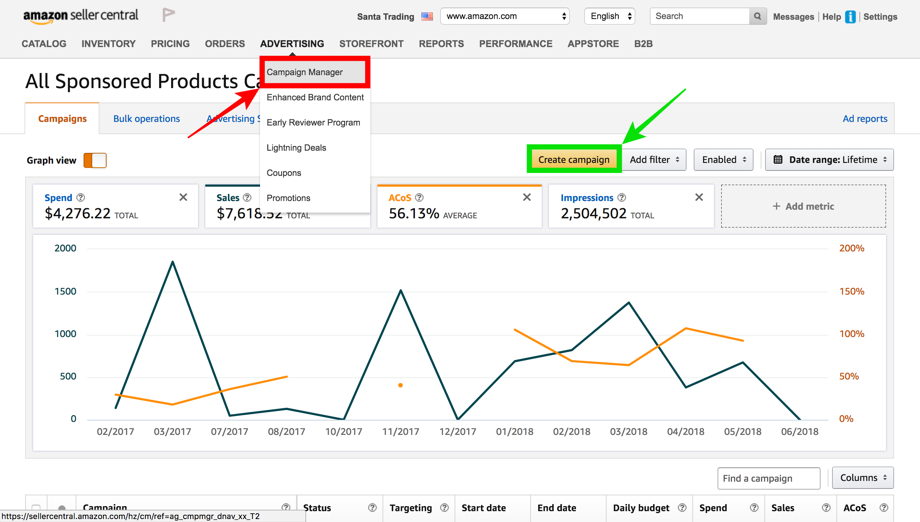Switch to the Bulk operations tab
The height and width of the screenshot is (522, 920).
(x=147, y=118)
